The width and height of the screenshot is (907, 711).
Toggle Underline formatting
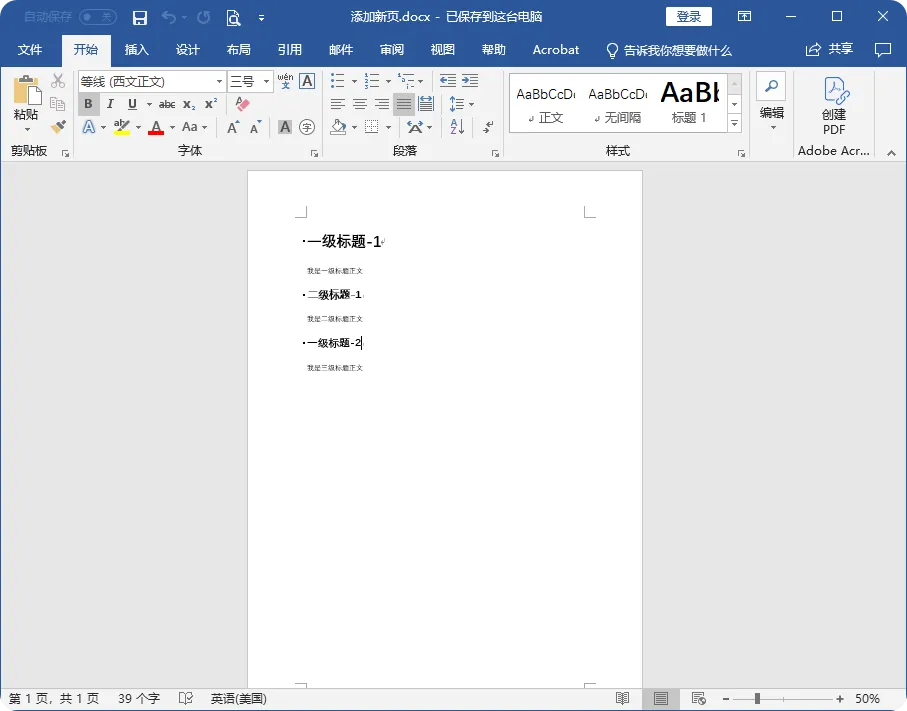(x=132, y=104)
